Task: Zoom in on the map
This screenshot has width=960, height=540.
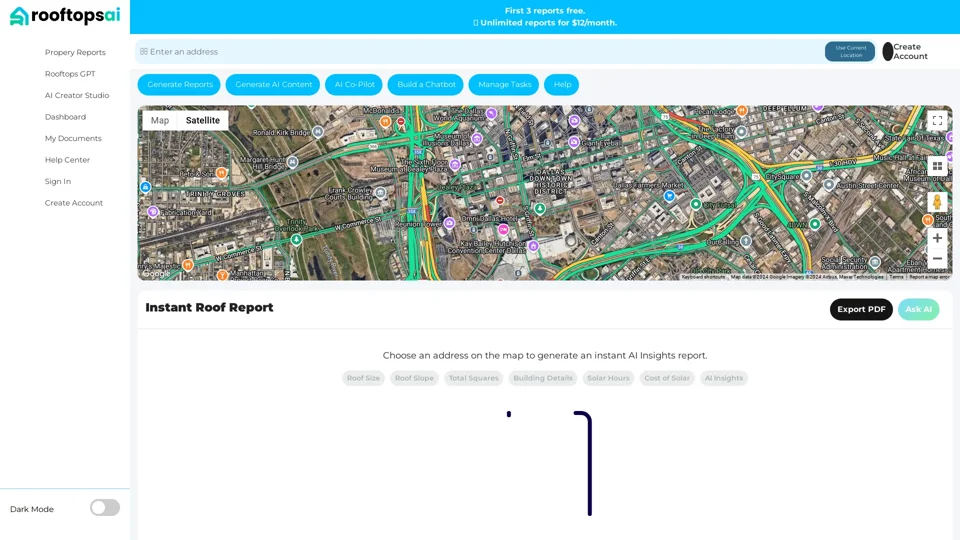Action: 937,238
